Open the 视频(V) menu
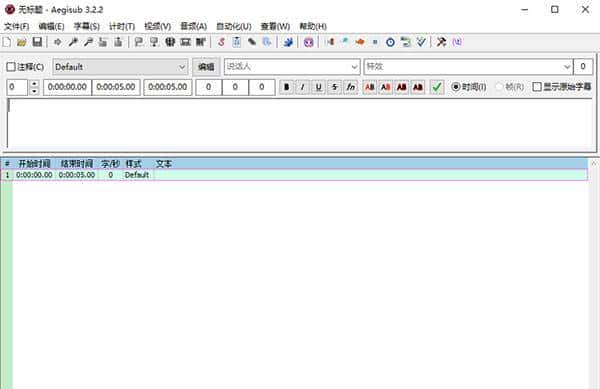600x389 pixels. click(x=157, y=26)
